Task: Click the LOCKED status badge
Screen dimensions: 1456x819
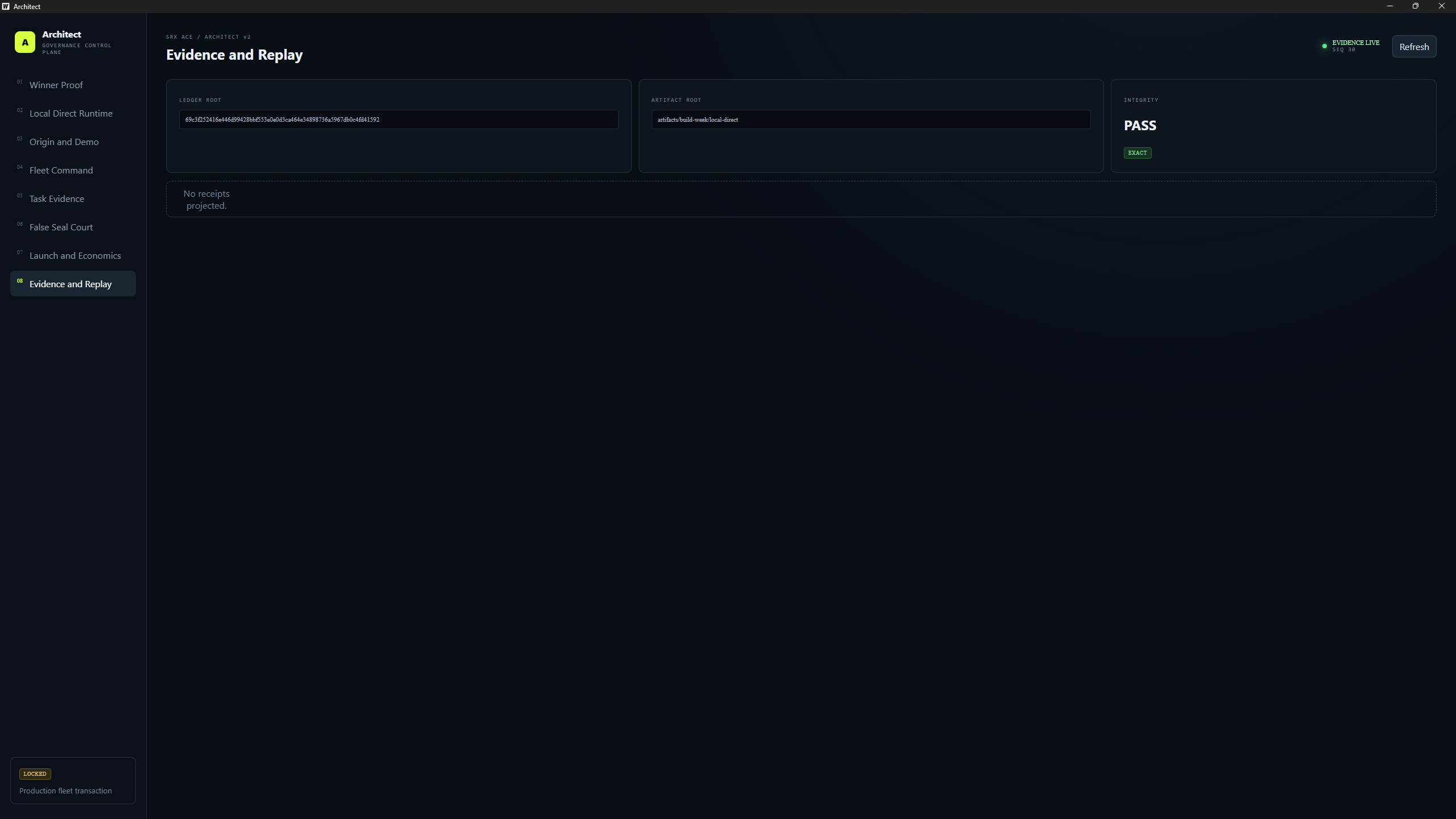Action: 35,774
